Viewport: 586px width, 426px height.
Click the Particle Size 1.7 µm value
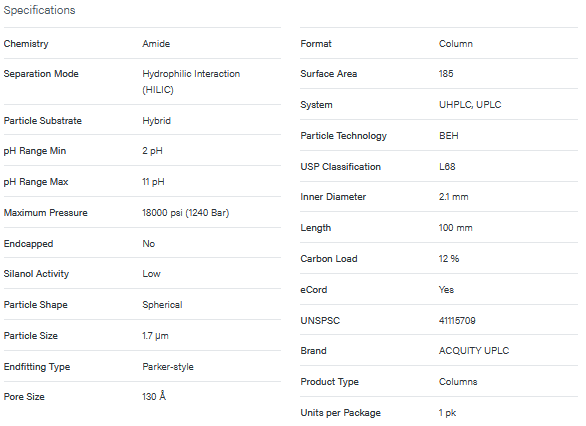155,336
